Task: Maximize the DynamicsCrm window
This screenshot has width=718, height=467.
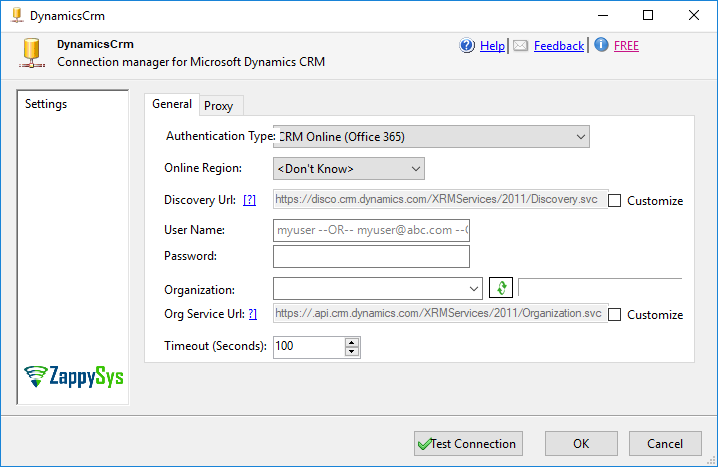Action: [x=648, y=16]
